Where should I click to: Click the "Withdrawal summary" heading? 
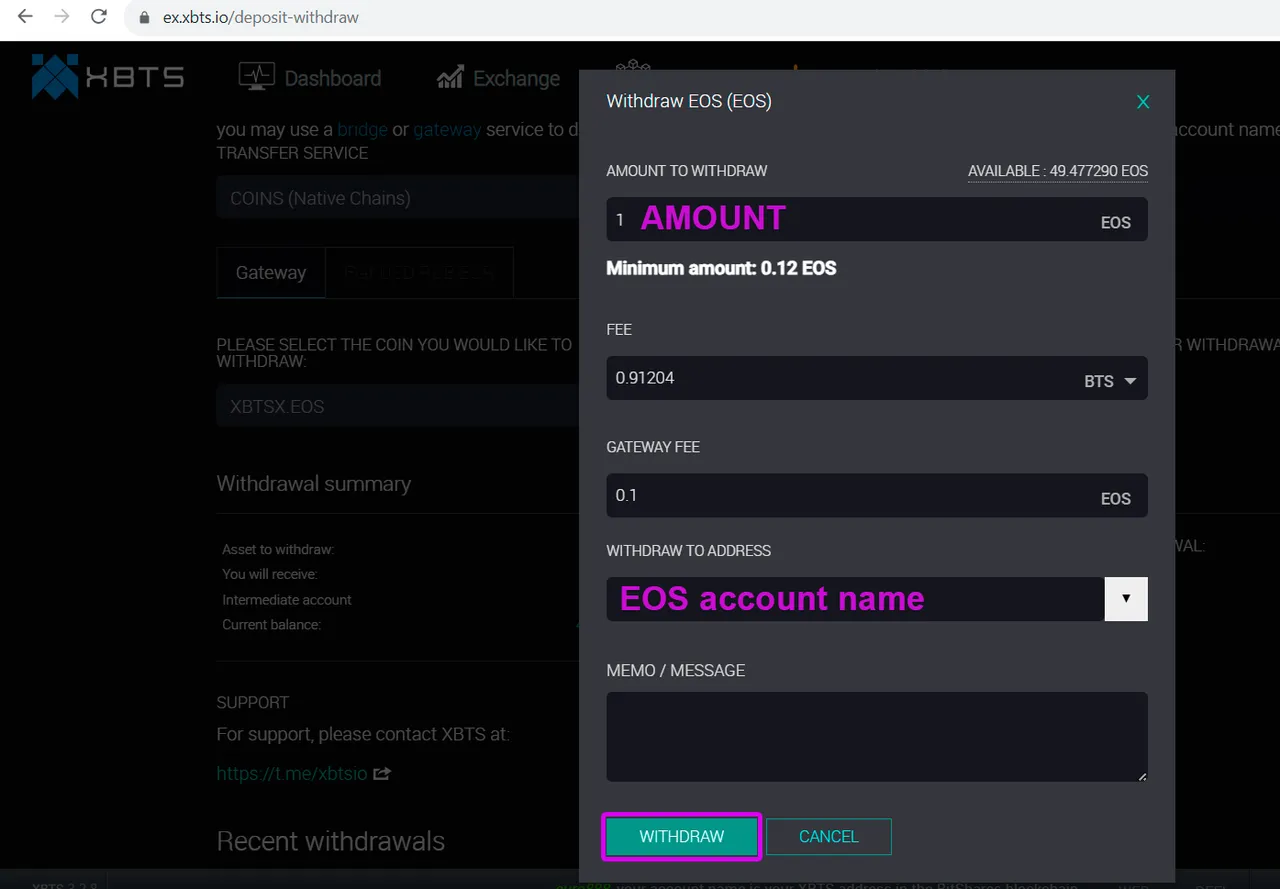[314, 484]
